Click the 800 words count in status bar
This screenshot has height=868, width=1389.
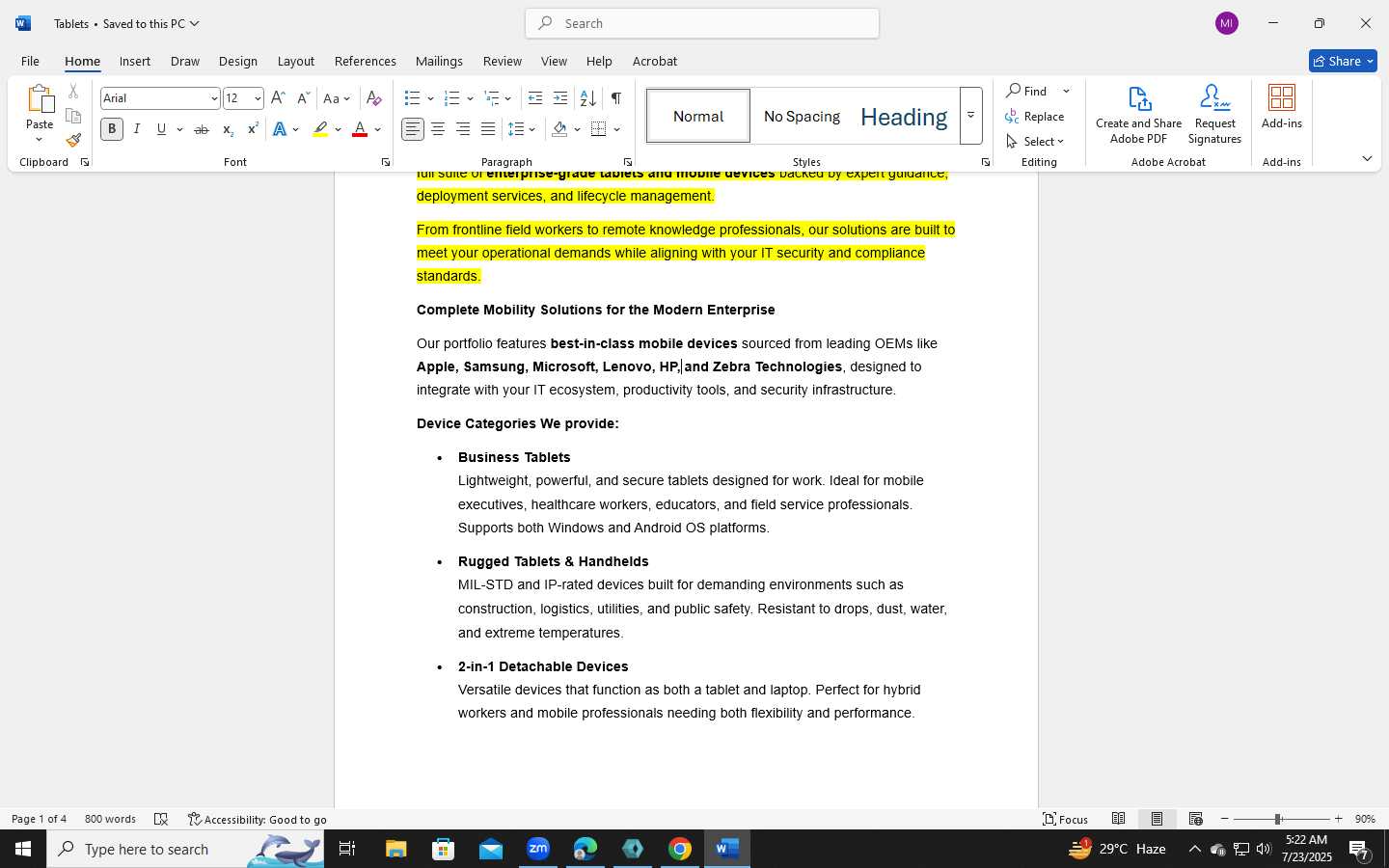110,819
